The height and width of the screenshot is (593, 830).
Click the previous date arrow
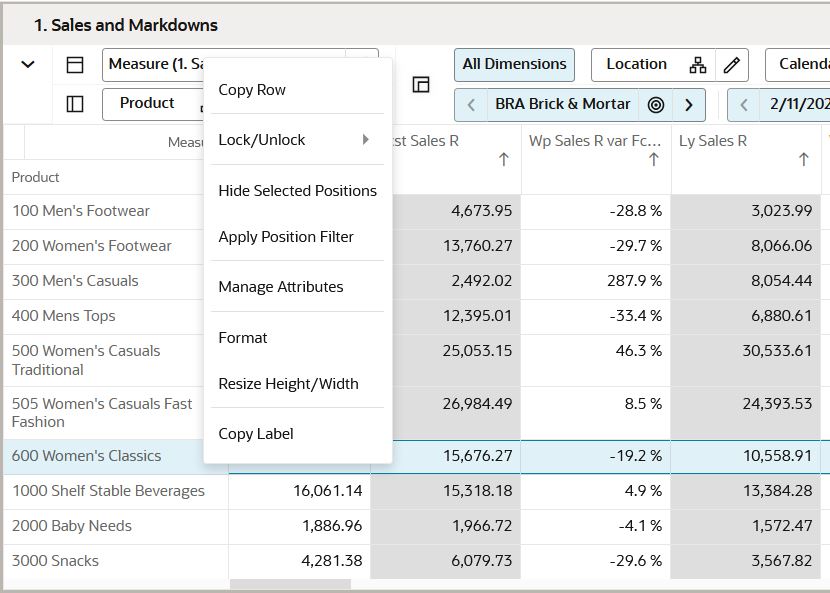[x=744, y=105]
